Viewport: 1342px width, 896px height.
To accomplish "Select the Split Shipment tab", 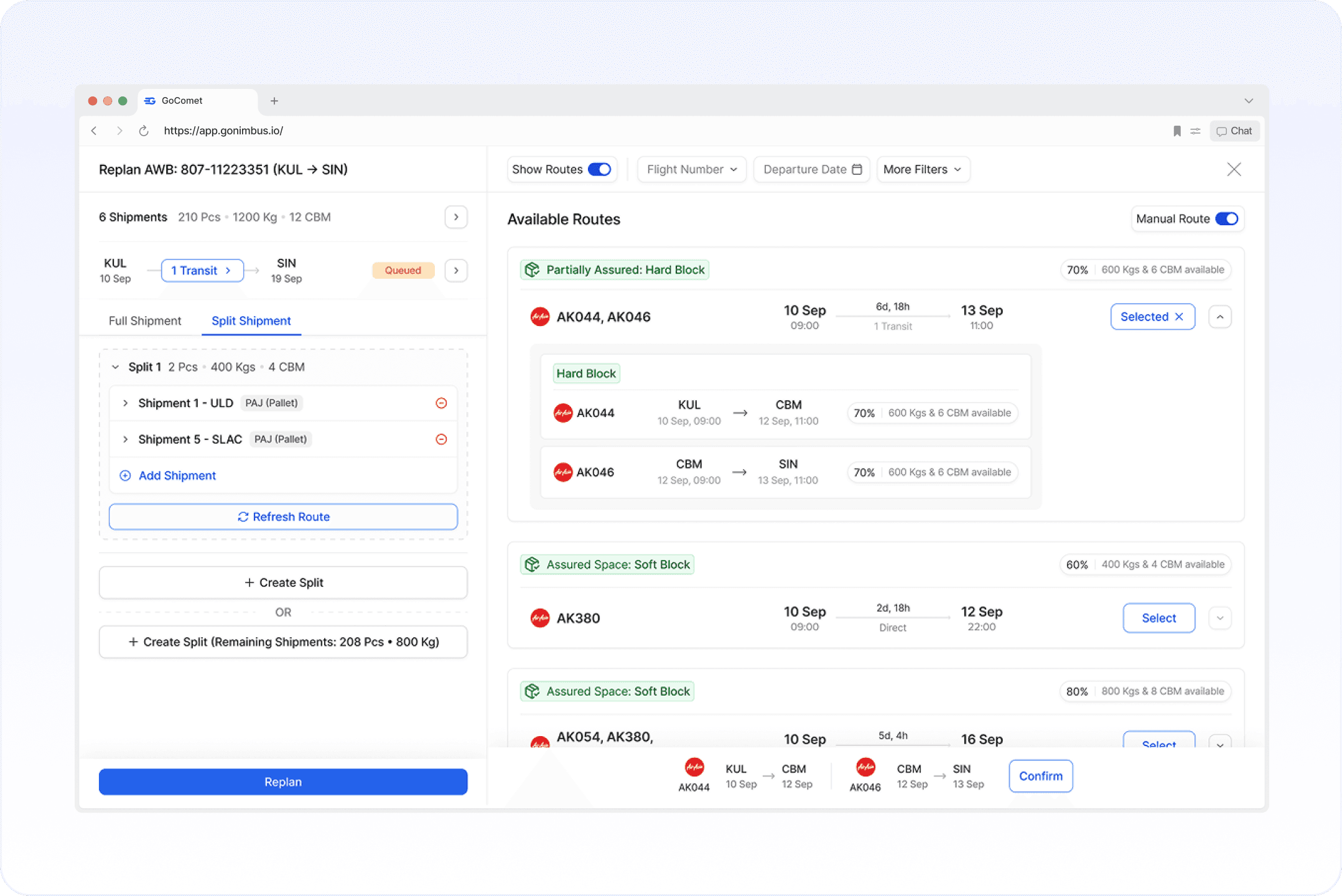I will click(x=251, y=321).
